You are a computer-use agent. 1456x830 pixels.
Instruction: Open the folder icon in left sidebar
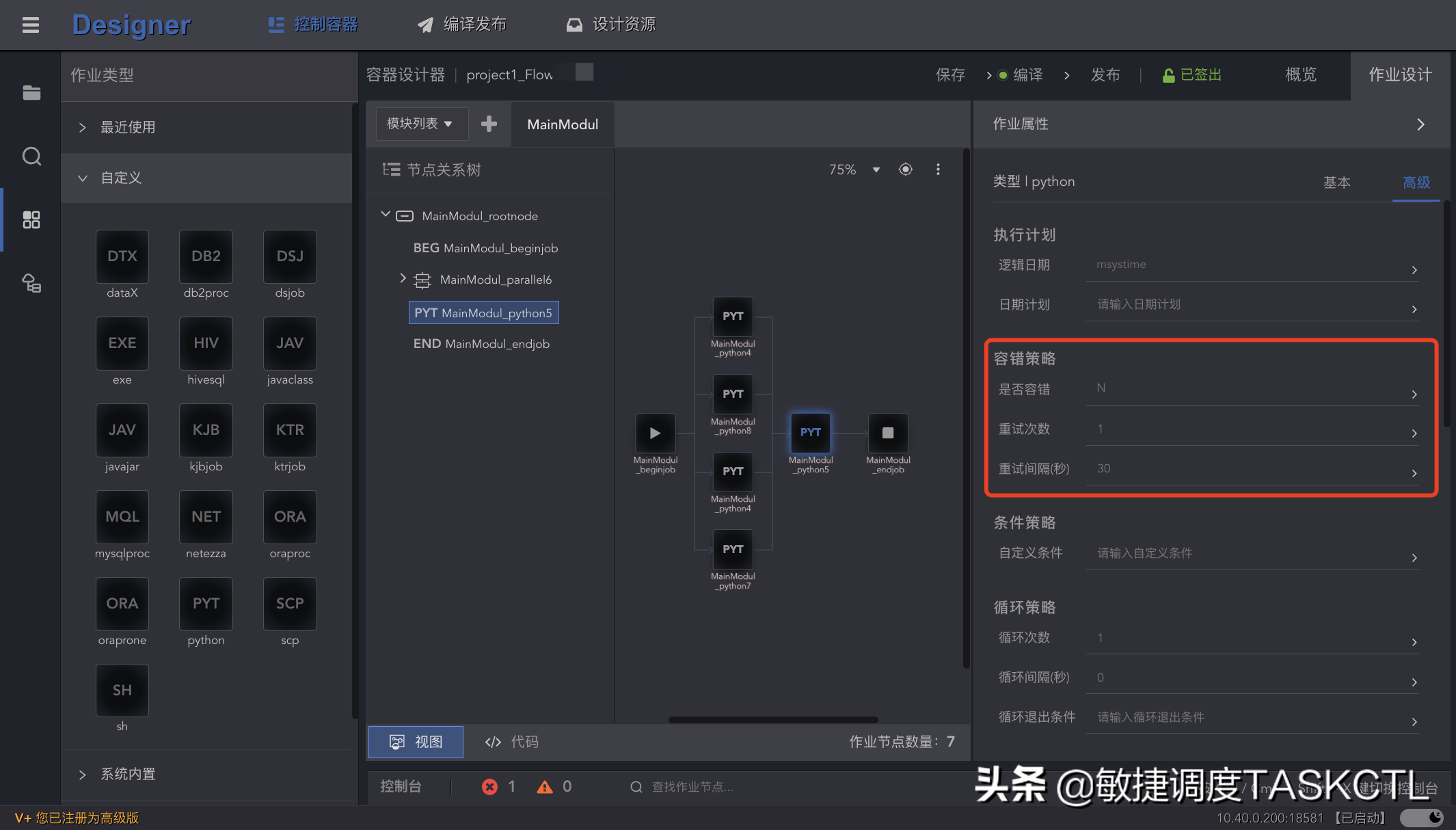click(x=31, y=92)
